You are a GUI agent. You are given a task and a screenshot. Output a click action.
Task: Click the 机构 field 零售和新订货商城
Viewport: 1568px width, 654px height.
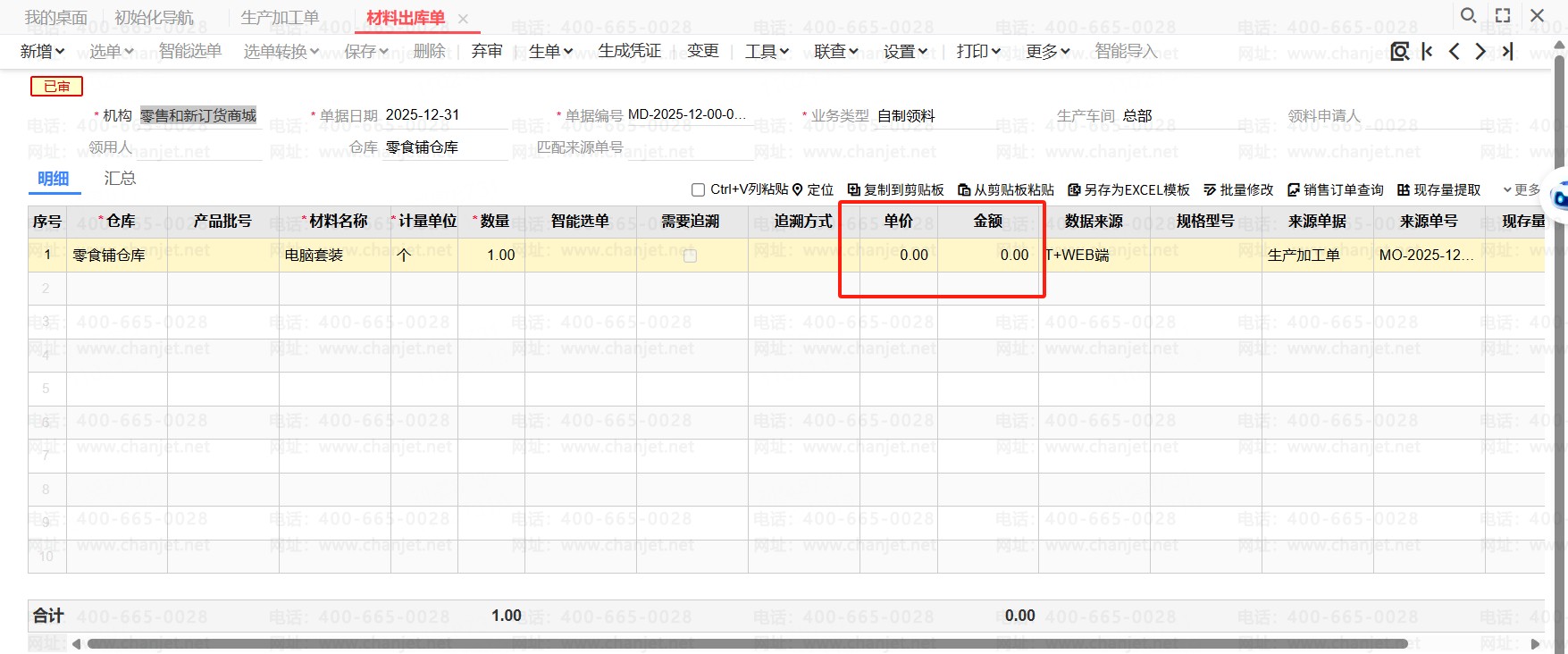point(198,115)
